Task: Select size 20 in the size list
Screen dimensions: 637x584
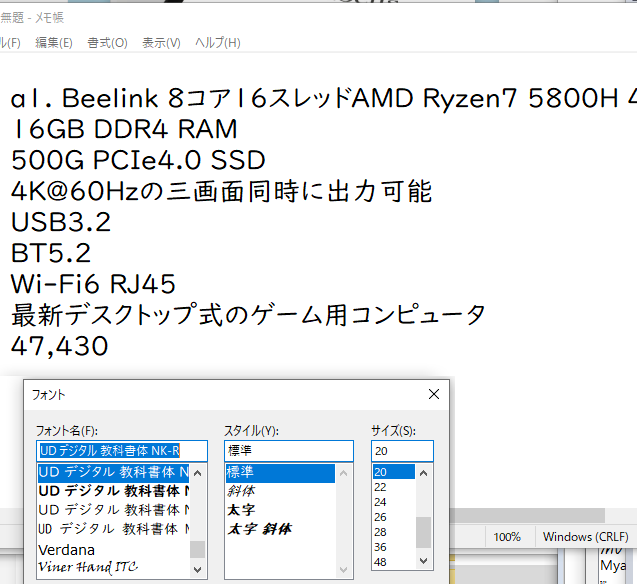Action: pyautogui.click(x=394, y=472)
